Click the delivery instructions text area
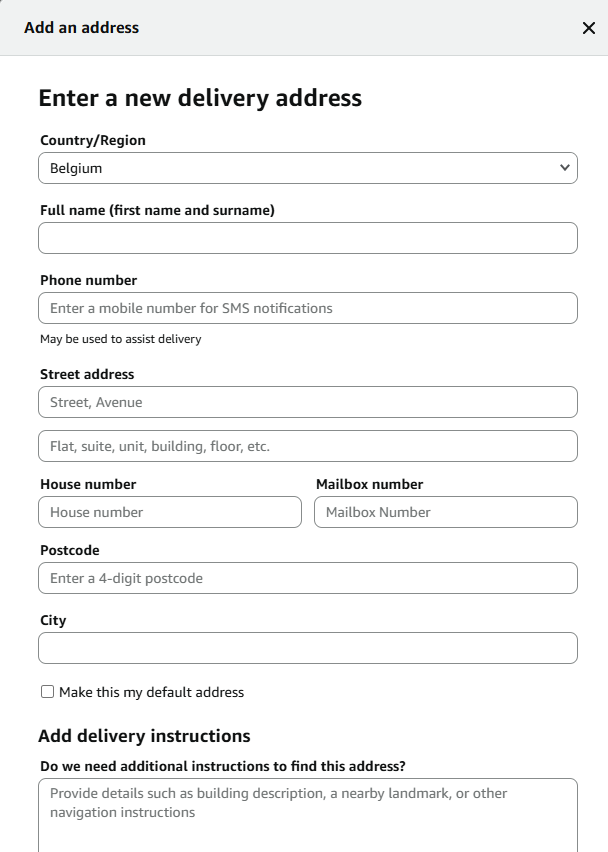 coord(308,814)
